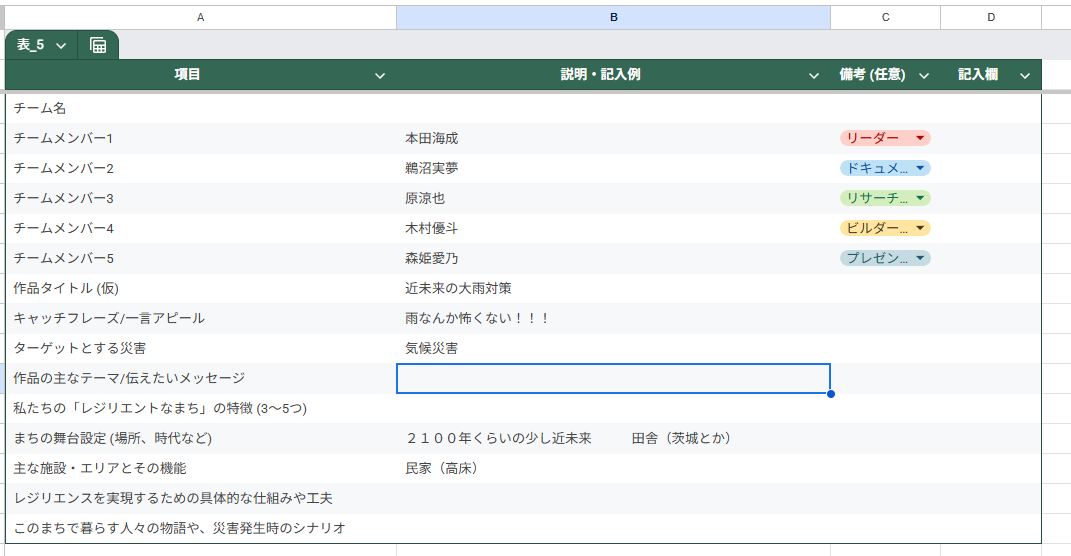Open the 説明・記入例 column header menu
Screen dimensions: 1071x556
[x=815, y=75]
